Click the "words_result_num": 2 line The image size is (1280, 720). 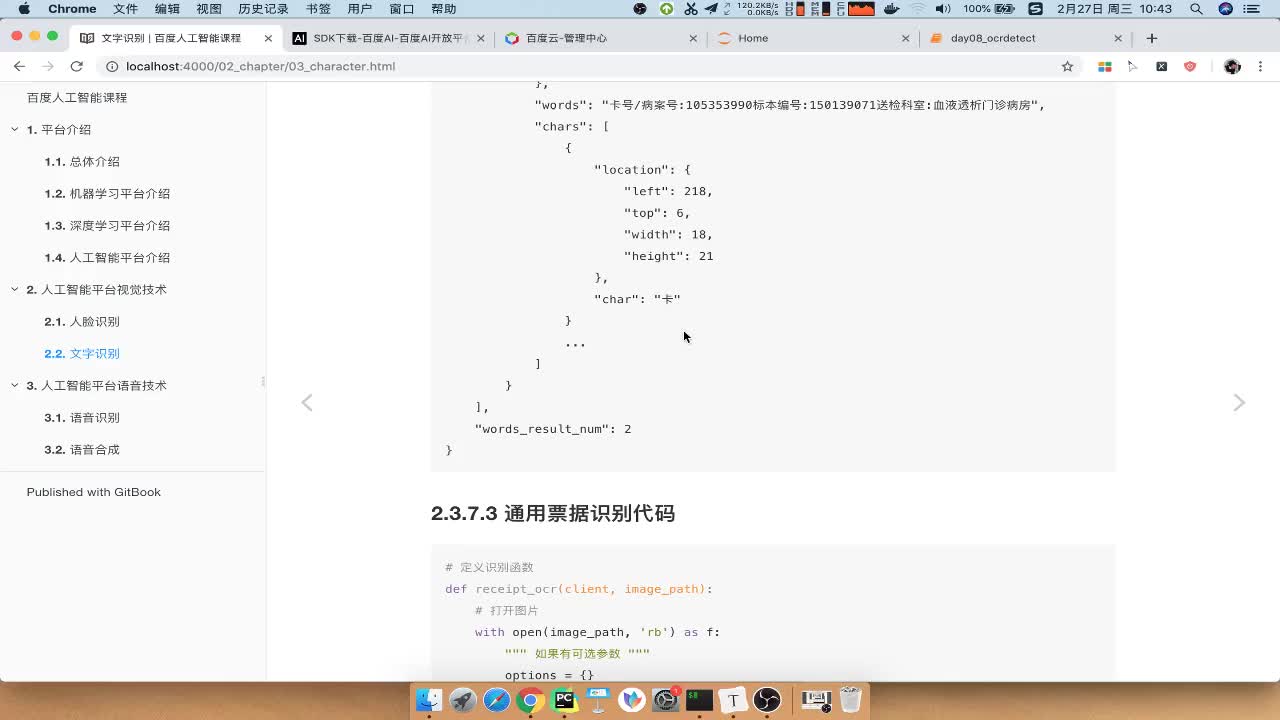click(553, 429)
